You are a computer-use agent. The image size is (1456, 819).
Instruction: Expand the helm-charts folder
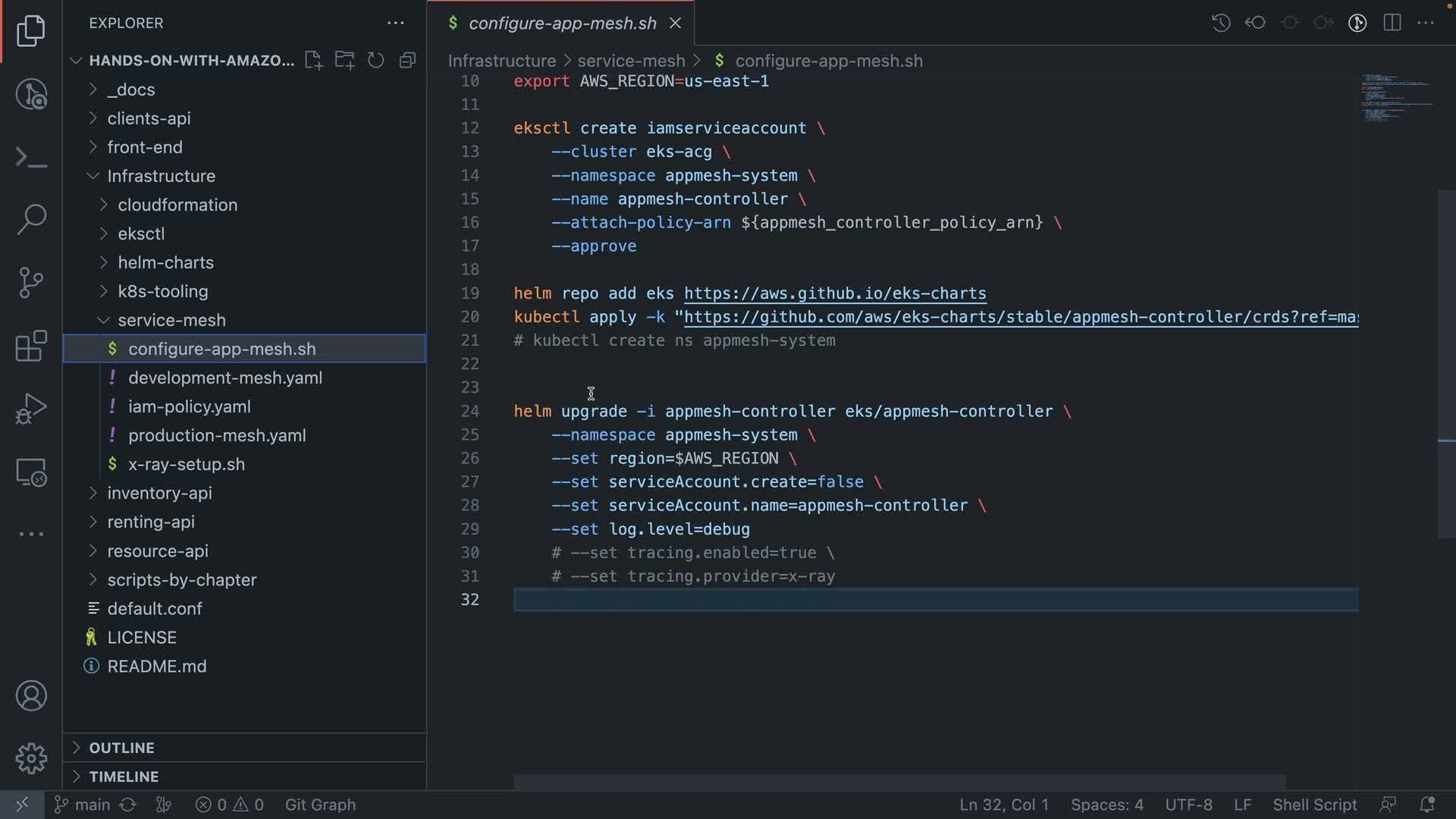tap(165, 262)
